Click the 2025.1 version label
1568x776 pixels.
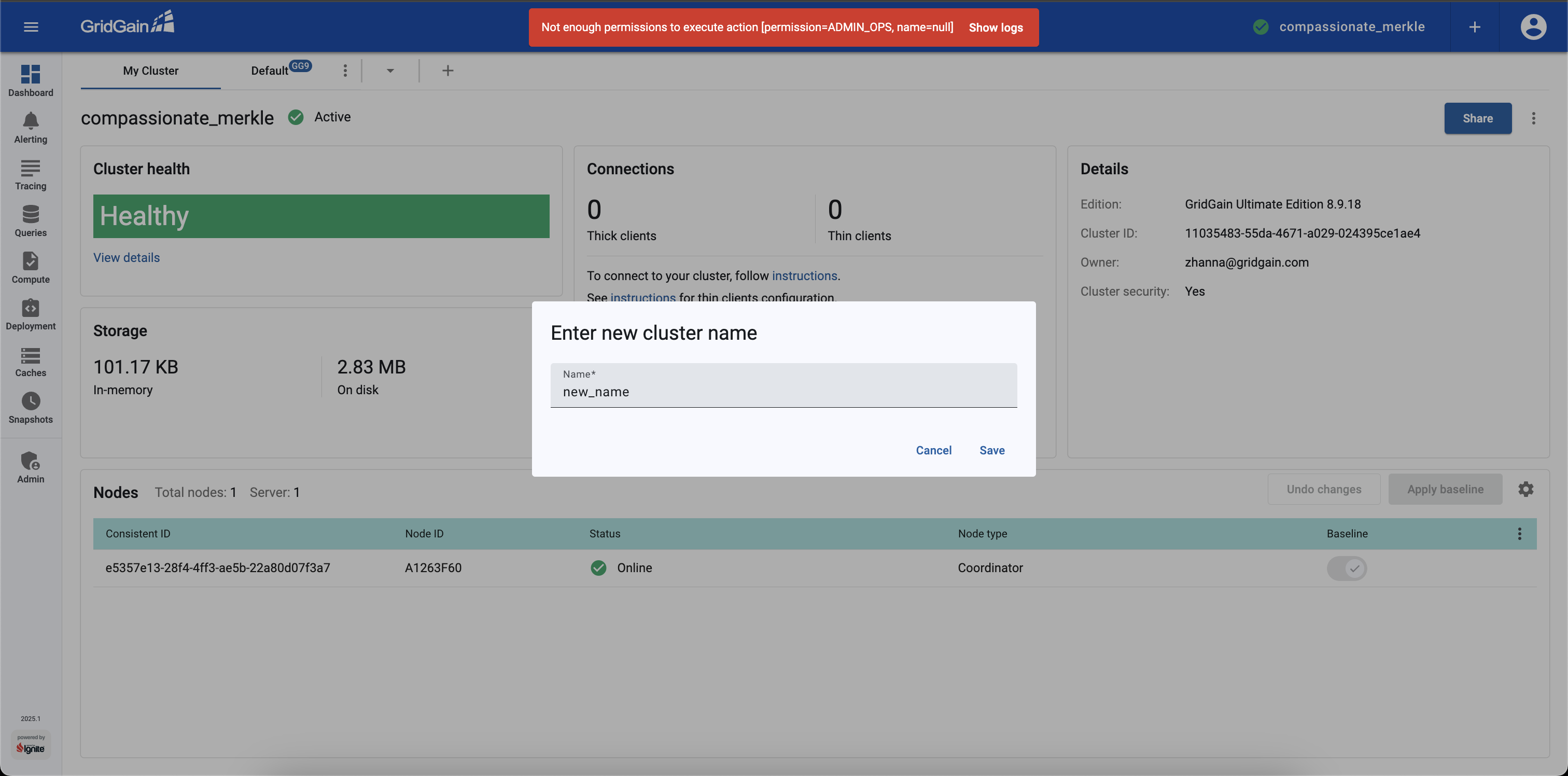click(31, 719)
